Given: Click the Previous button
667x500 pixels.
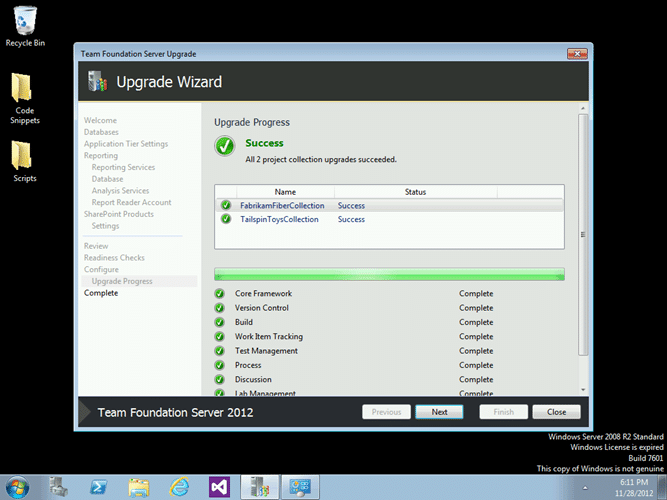Looking at the screenshot, I should 386,412.
